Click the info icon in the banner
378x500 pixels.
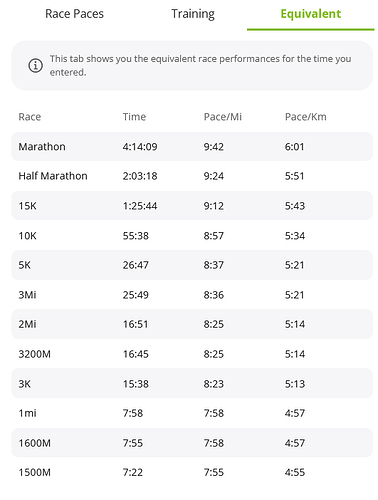pos(35,65)
